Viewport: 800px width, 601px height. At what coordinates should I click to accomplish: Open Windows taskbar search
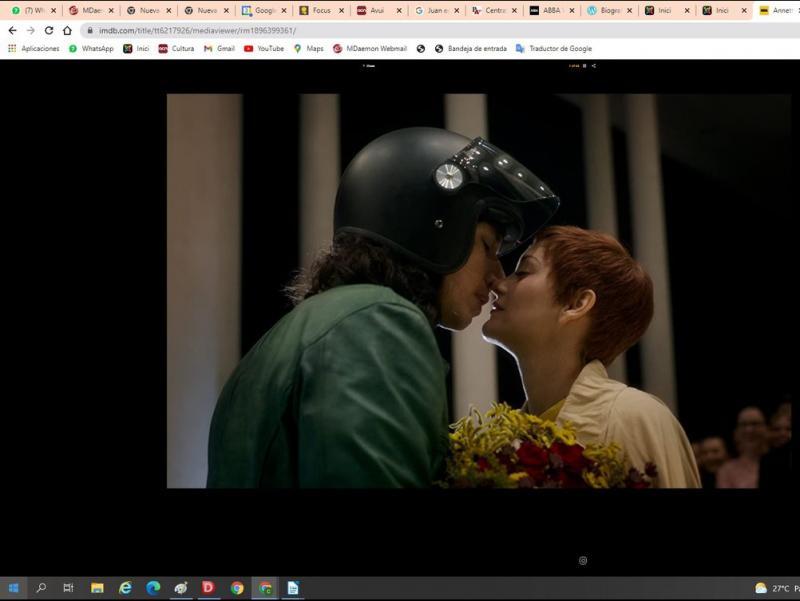(x=41, y=588)
